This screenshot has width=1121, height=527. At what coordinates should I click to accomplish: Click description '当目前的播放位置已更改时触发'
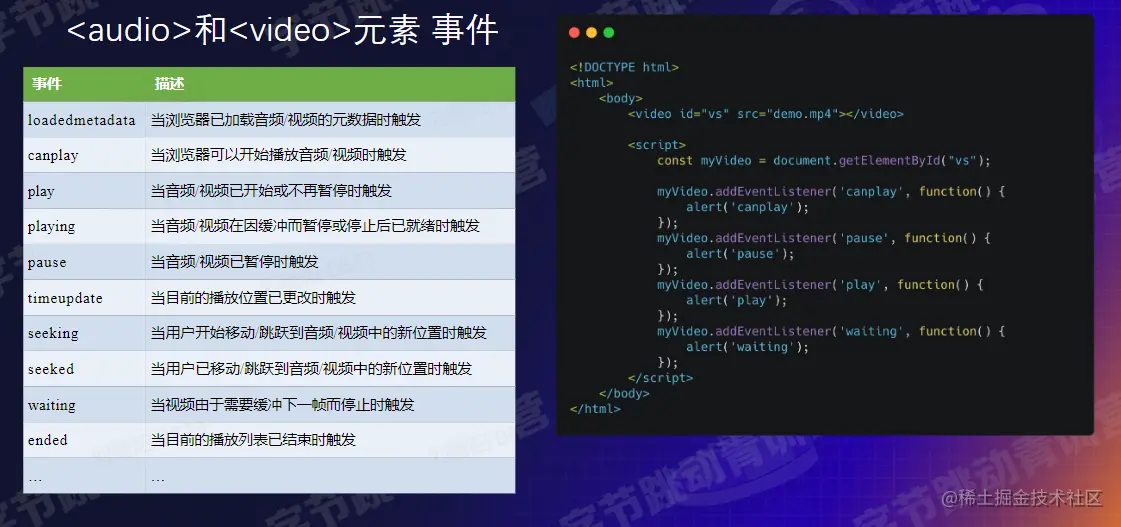tap(253, 297)
